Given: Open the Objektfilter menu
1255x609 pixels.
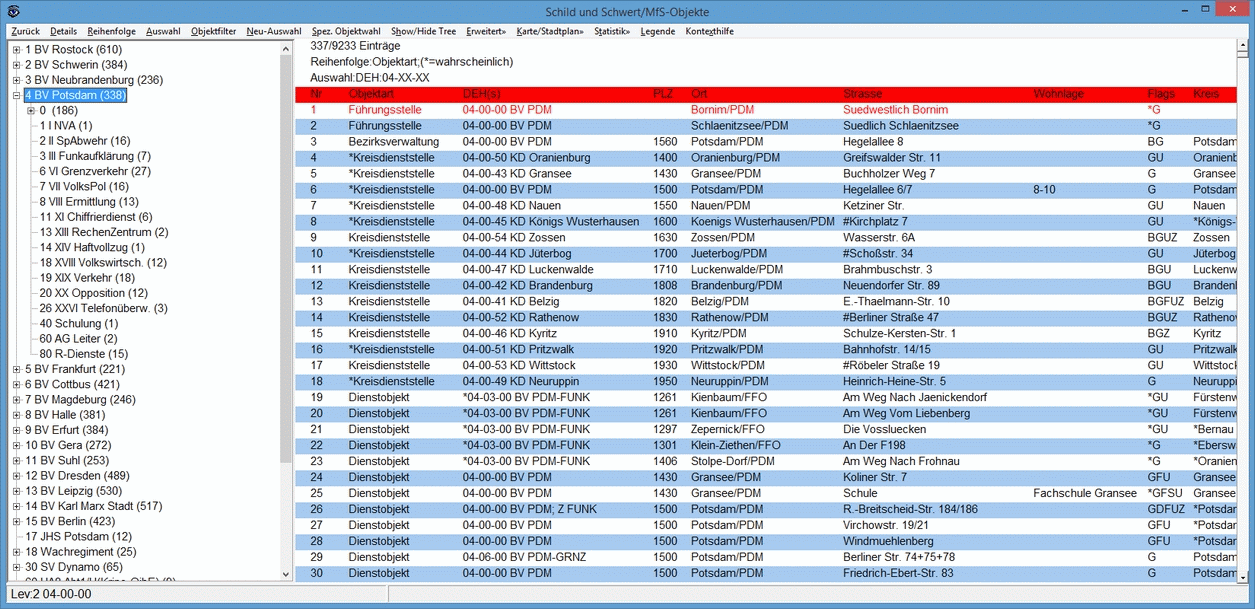Looking at the screenshot, I should point(213,31).
